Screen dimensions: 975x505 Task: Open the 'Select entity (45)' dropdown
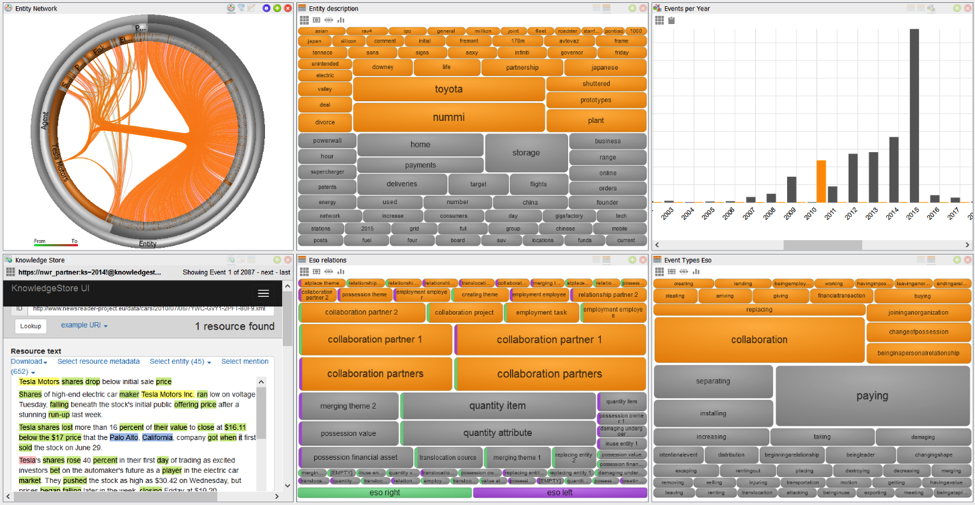point(180,361)
